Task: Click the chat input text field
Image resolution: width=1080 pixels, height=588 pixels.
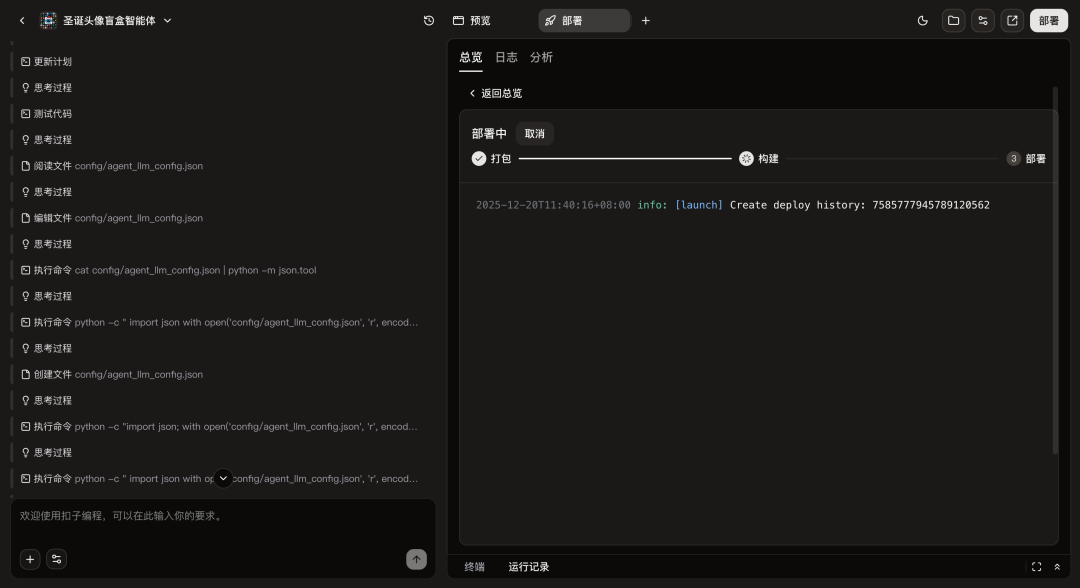Action: [222, 516]
